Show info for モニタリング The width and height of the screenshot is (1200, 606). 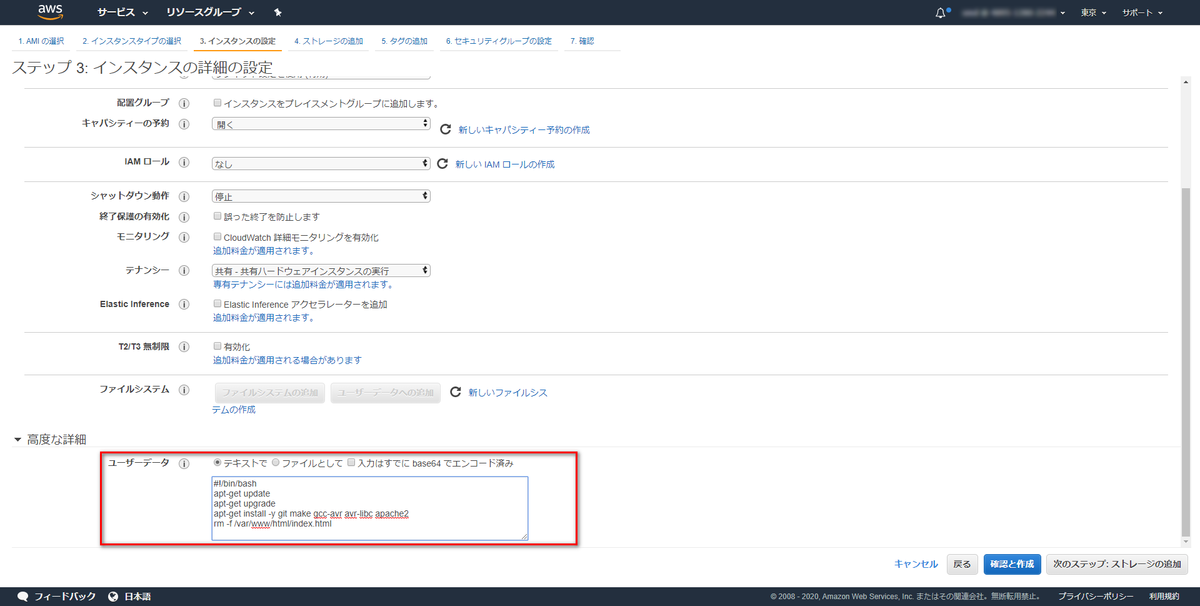coord(184,236)
